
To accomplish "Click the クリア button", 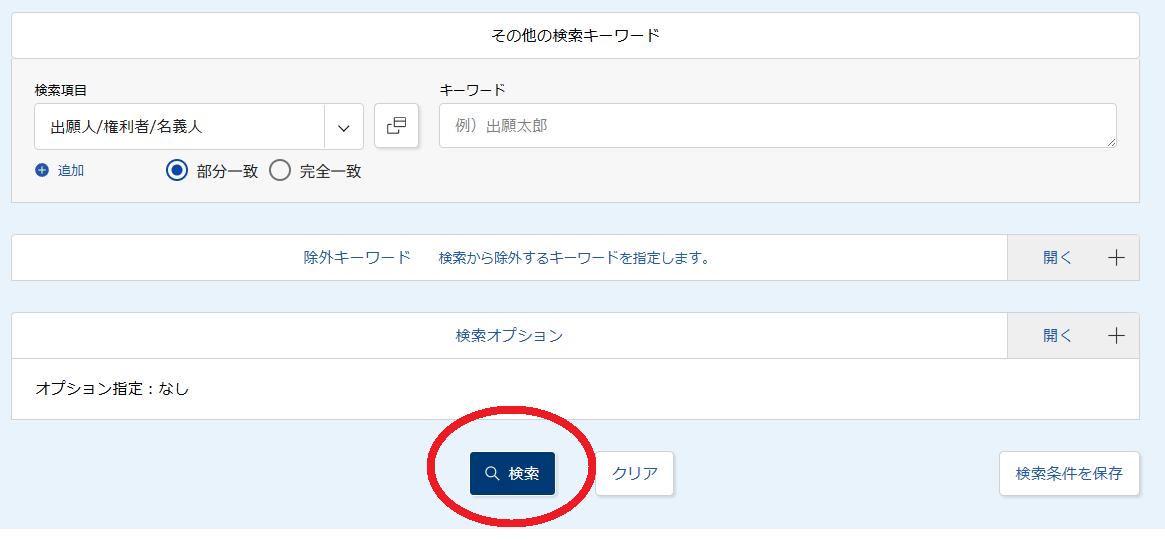I will click(x=635, y=473).
